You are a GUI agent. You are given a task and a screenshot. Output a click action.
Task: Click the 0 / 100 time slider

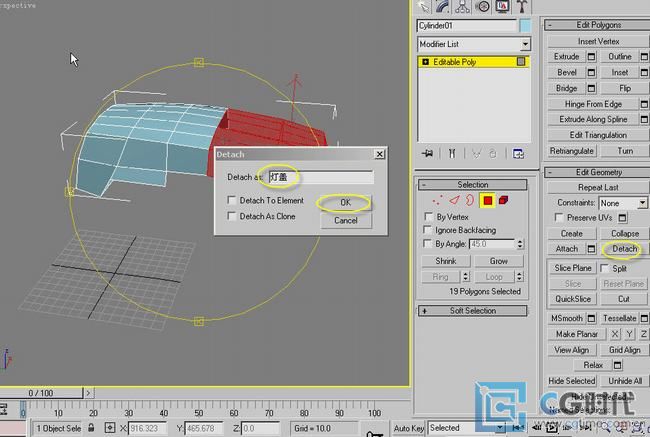point(41,393)
